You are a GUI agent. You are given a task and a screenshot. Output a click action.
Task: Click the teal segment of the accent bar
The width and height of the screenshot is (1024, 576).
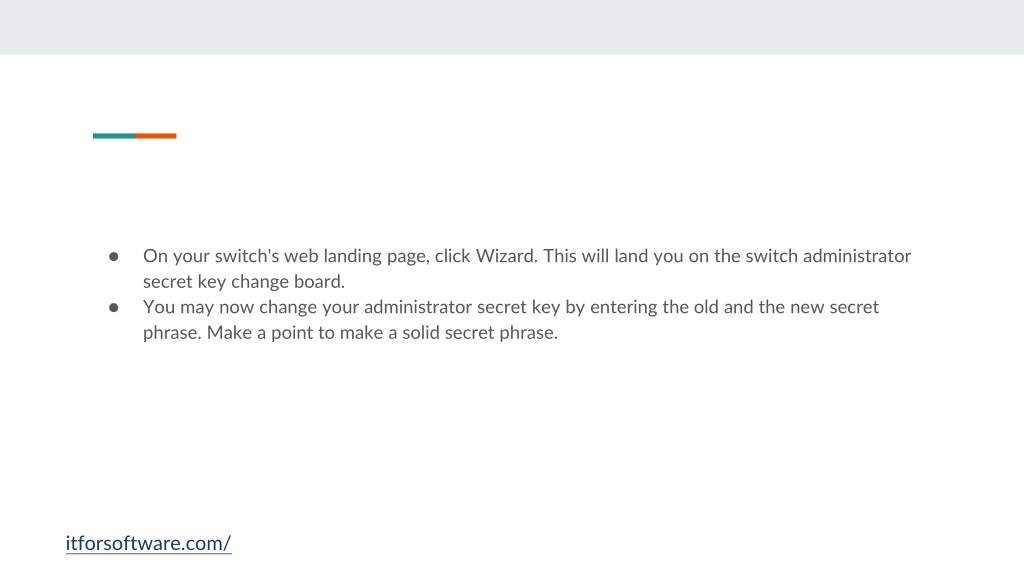tap(114, 136)
